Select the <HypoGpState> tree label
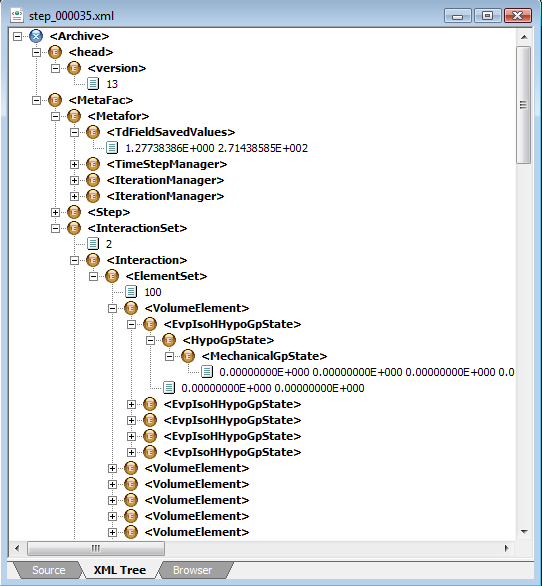The width and height of the screenshot is (542, 586). tap(228, 340)
